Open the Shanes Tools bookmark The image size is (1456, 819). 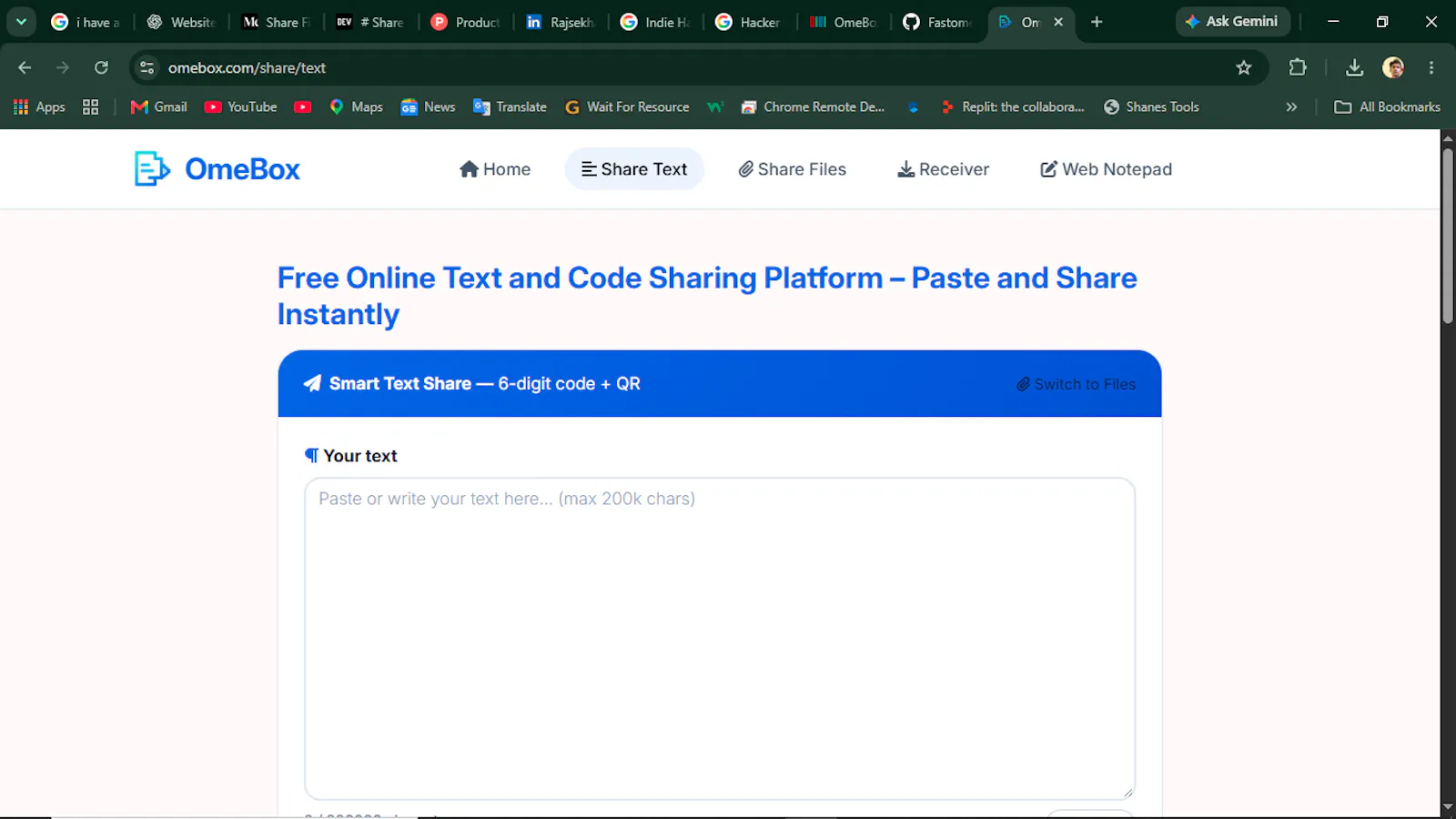(x=1151, y=106)
